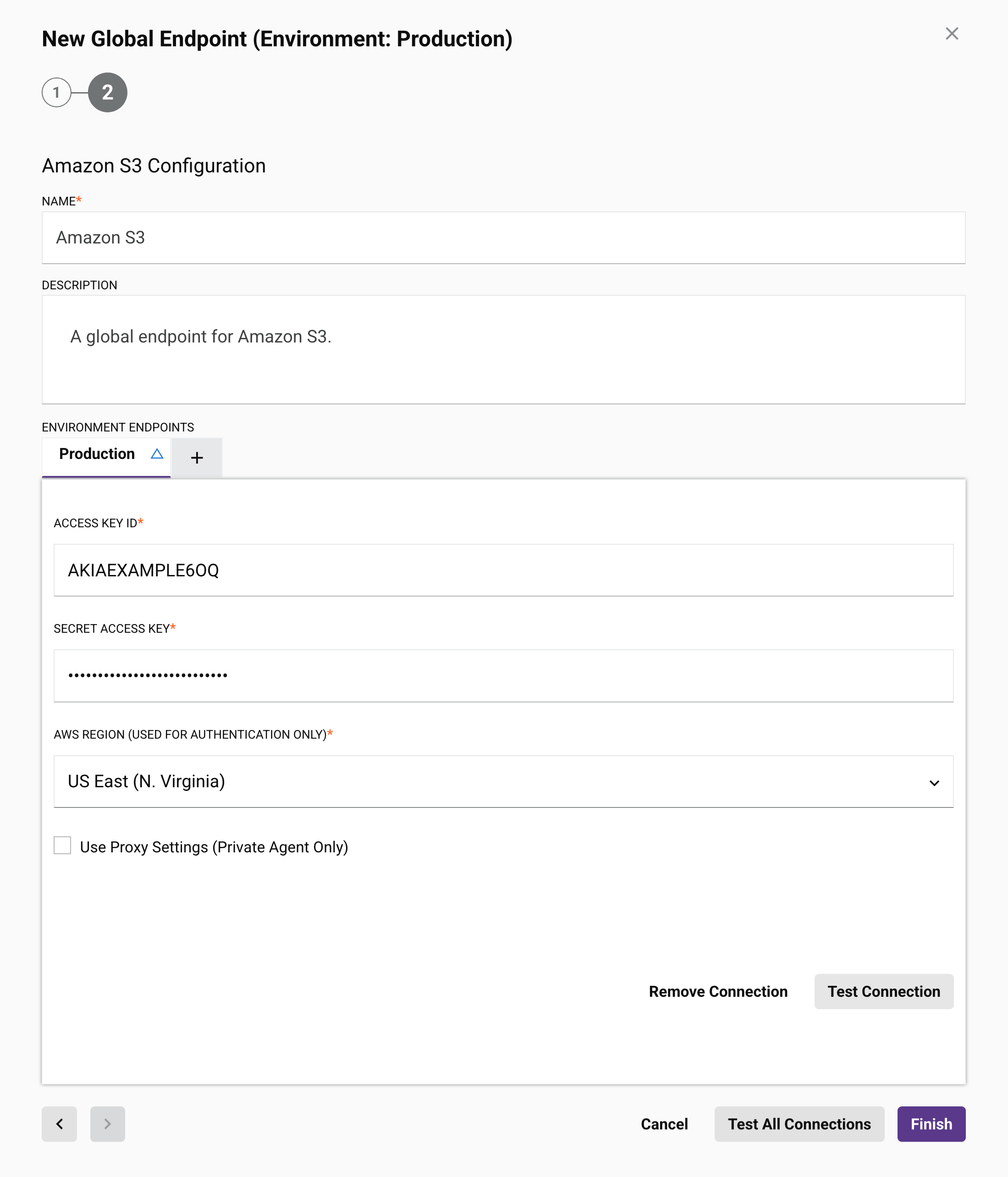Enable Use Proxy Settings checkbox

(x=62, y=845)
